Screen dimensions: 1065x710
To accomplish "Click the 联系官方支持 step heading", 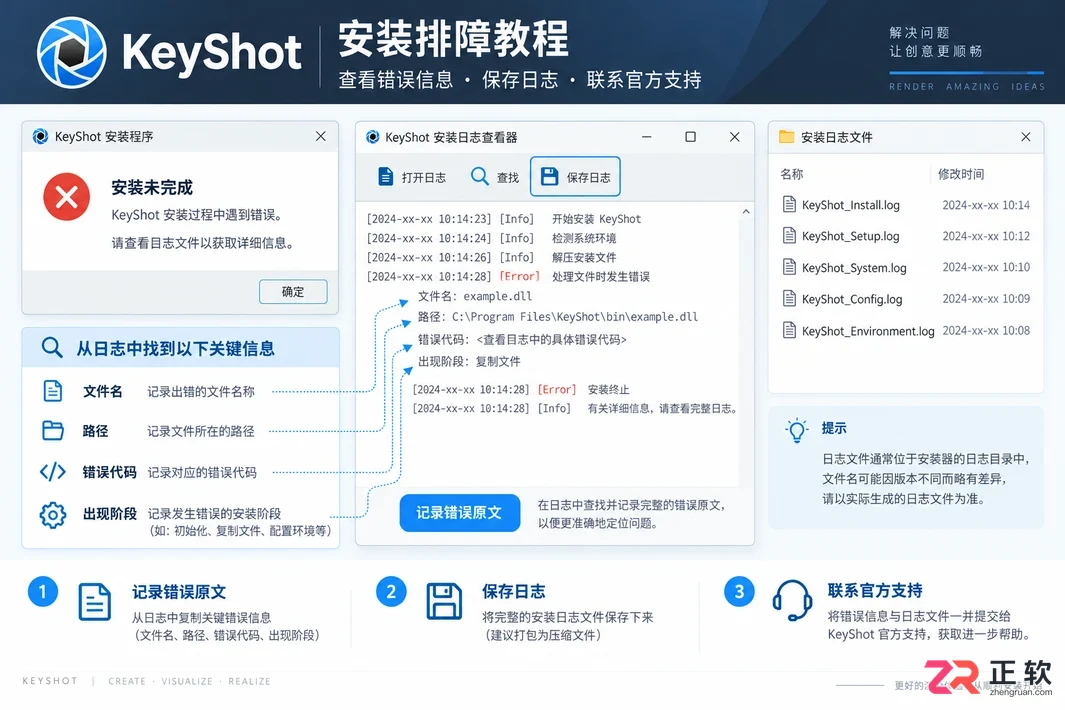I will (x=875, y=590).
